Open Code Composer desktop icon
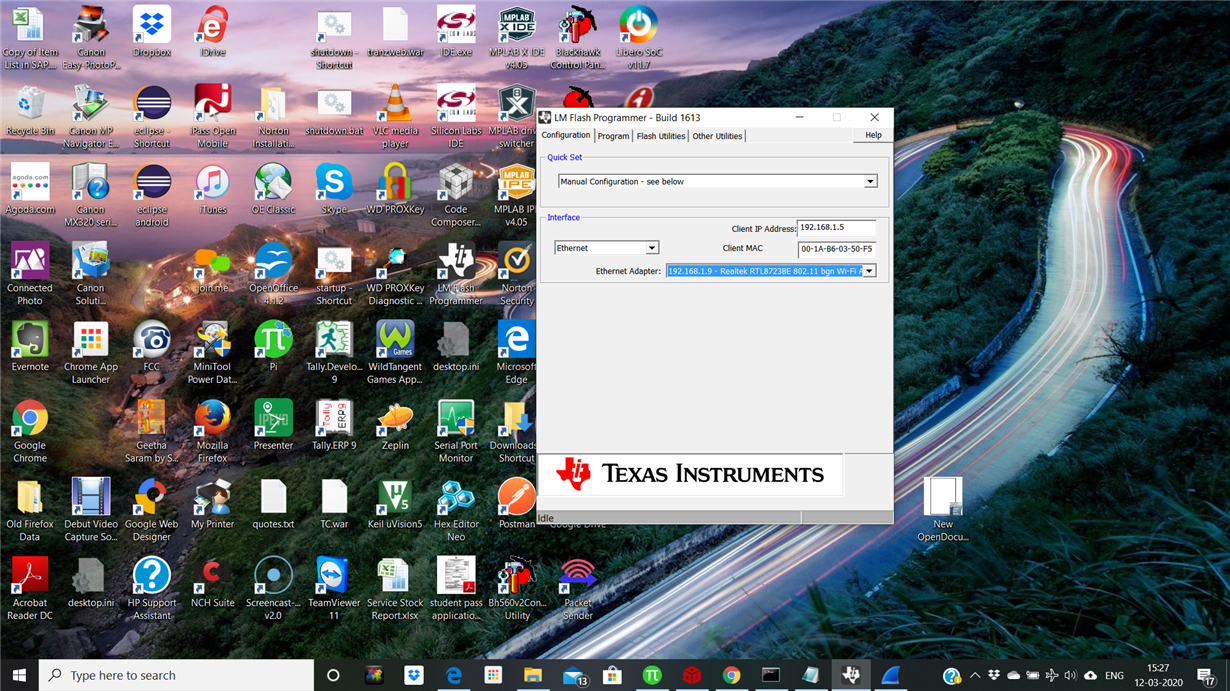1230x691 pixels. [x=456, y=196]
